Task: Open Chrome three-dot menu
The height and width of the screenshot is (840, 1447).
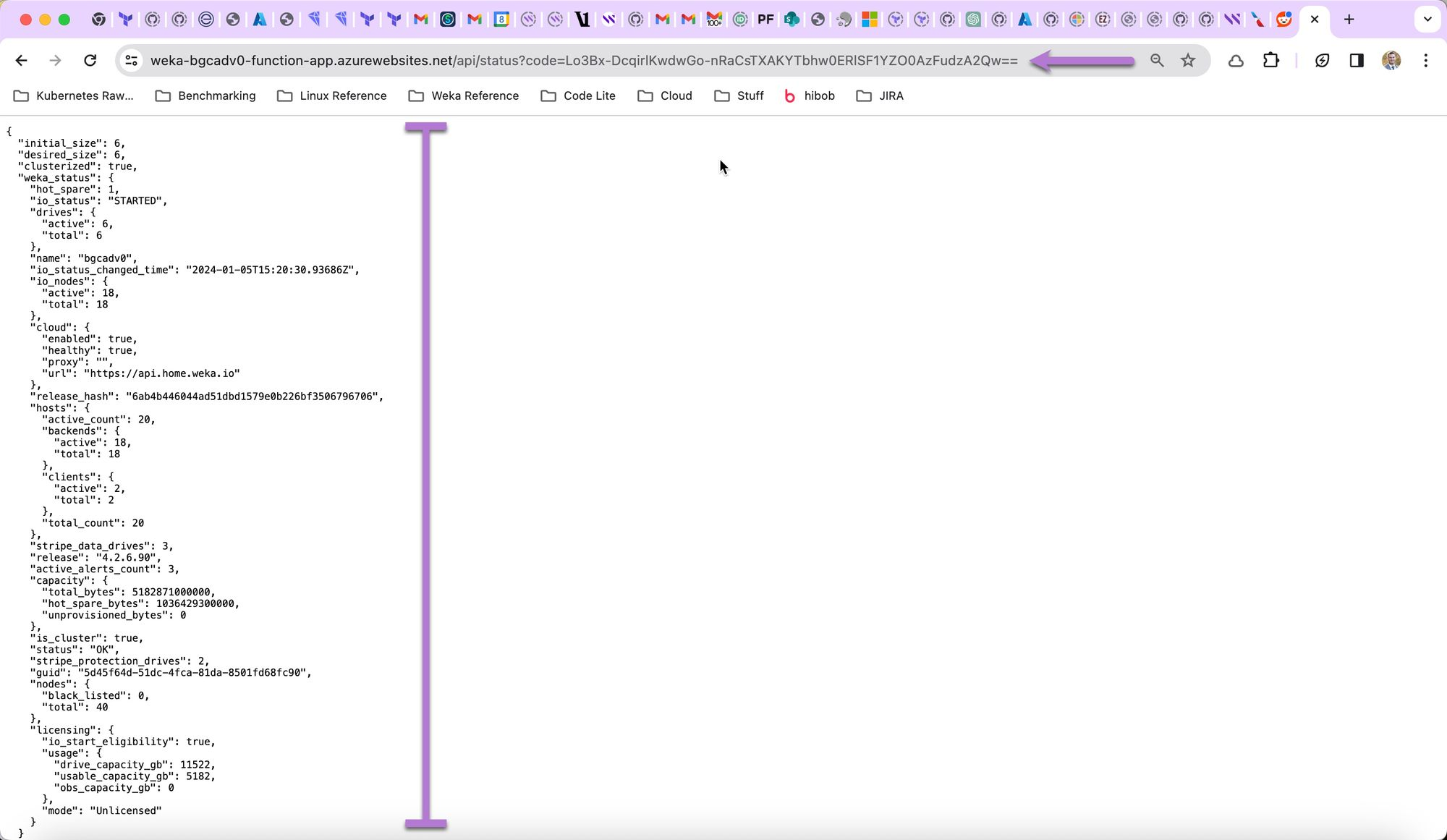Action: [1425, 61]
